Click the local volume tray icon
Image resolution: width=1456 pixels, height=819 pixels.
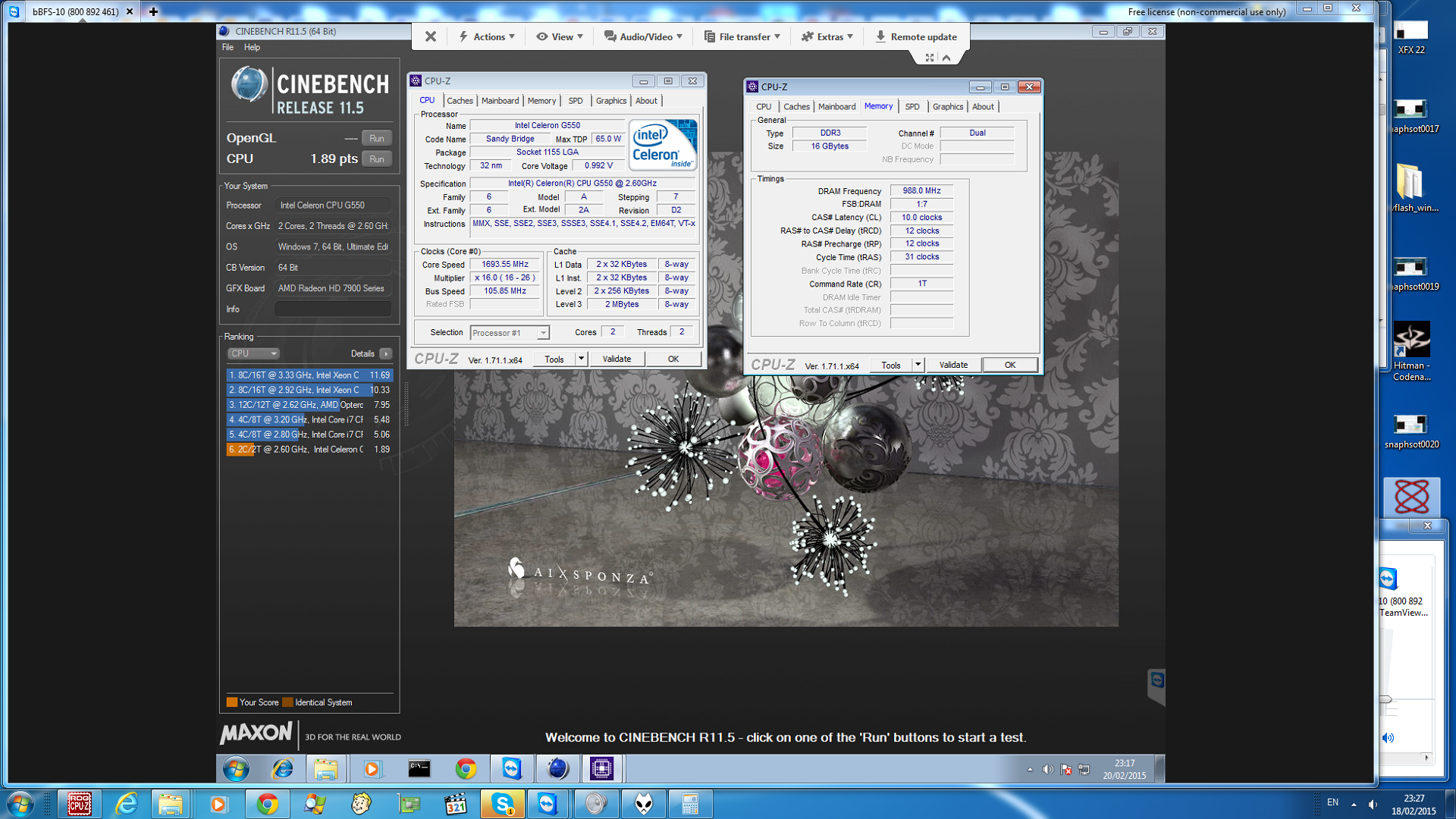1373,804
